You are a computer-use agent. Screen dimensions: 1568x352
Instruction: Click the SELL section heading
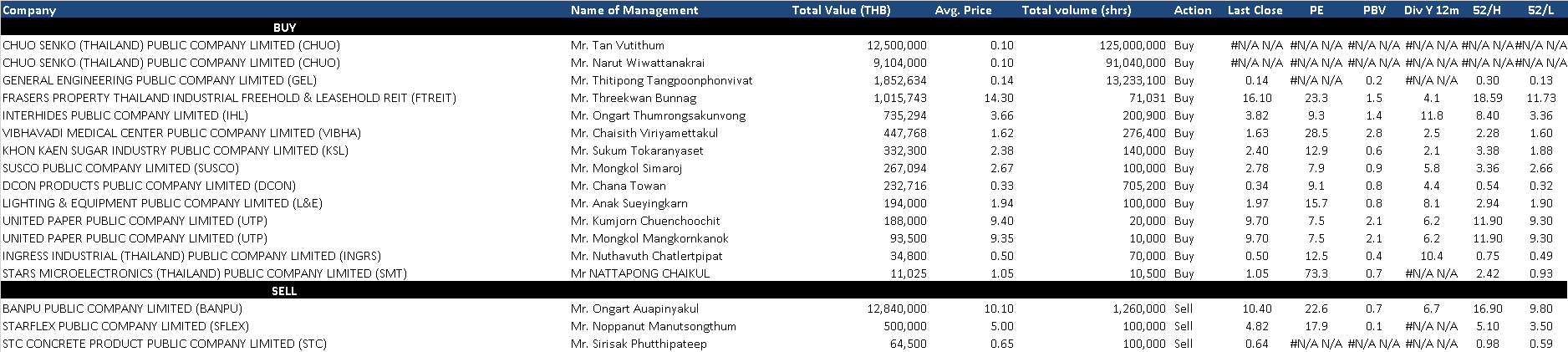[285, 291]
